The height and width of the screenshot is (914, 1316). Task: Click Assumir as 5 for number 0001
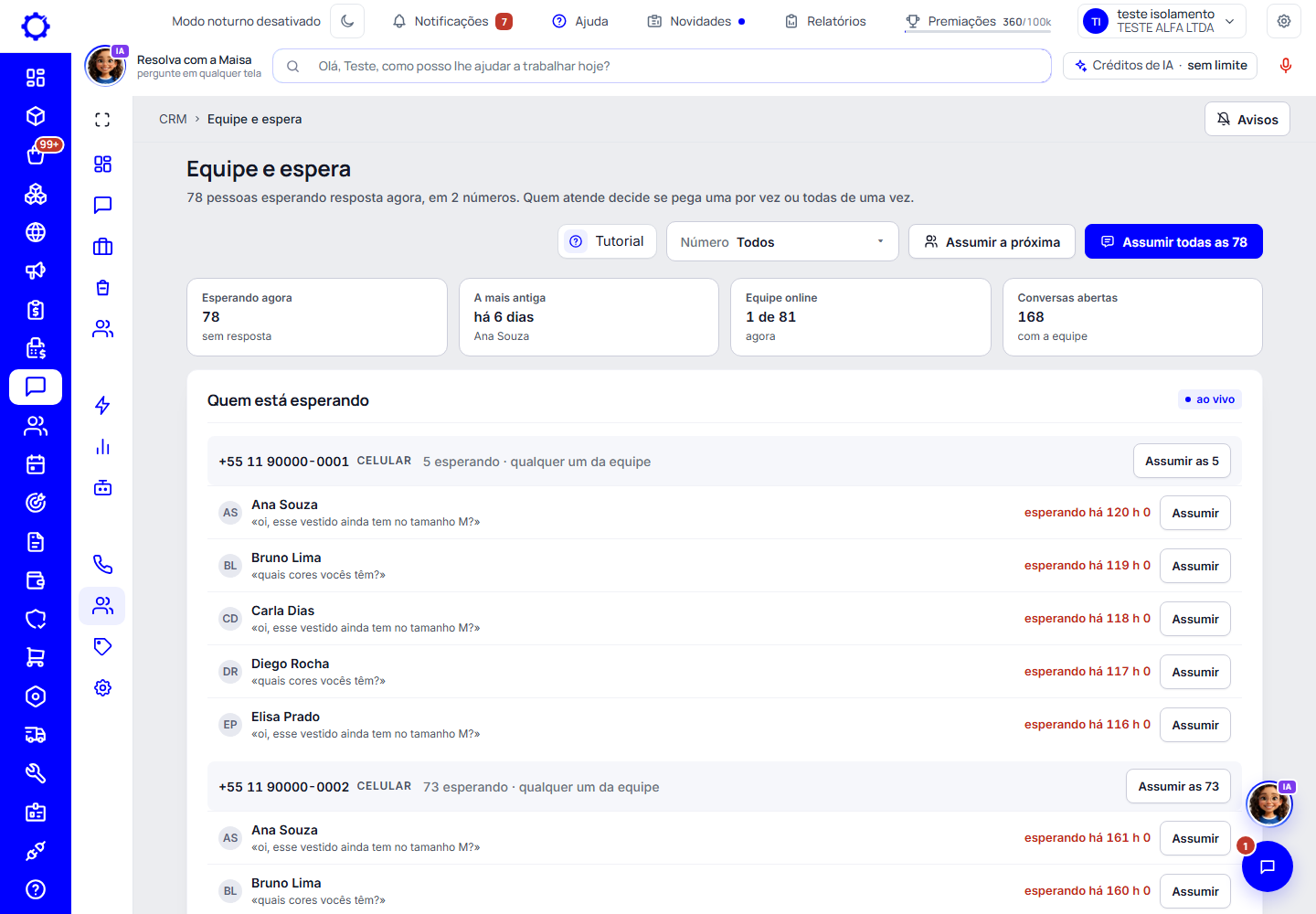point(1182,462)
